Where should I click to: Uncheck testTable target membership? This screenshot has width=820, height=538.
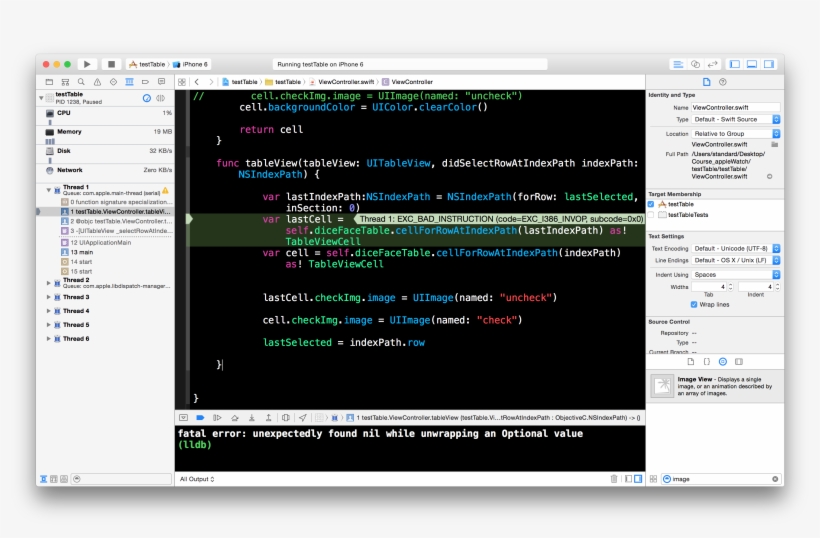[651, 204]
